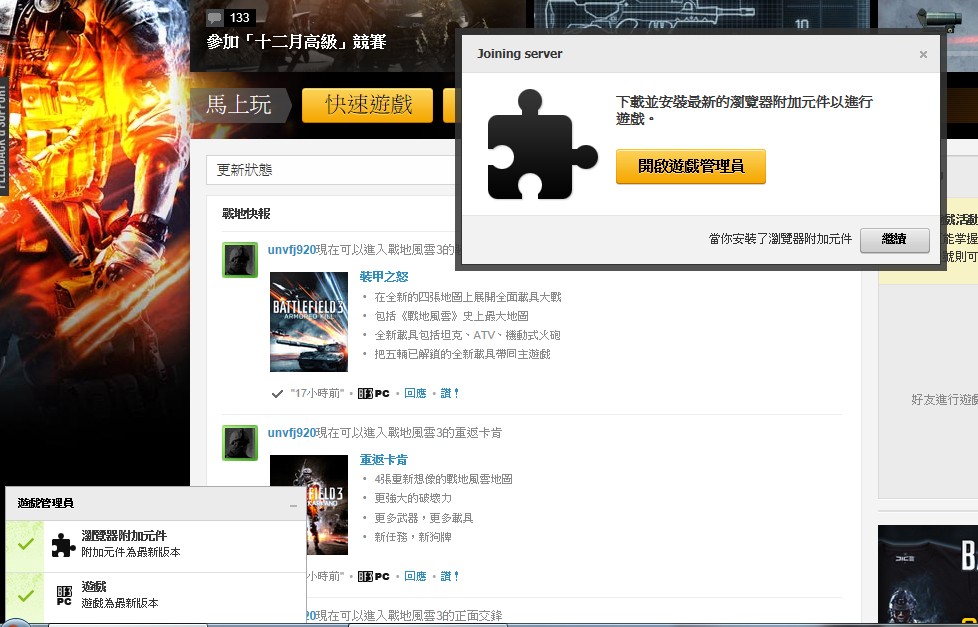978x627 pixels.
Task: Click the small puzzle icon in 遊戲管理員 panel
Action: [63, 544]
